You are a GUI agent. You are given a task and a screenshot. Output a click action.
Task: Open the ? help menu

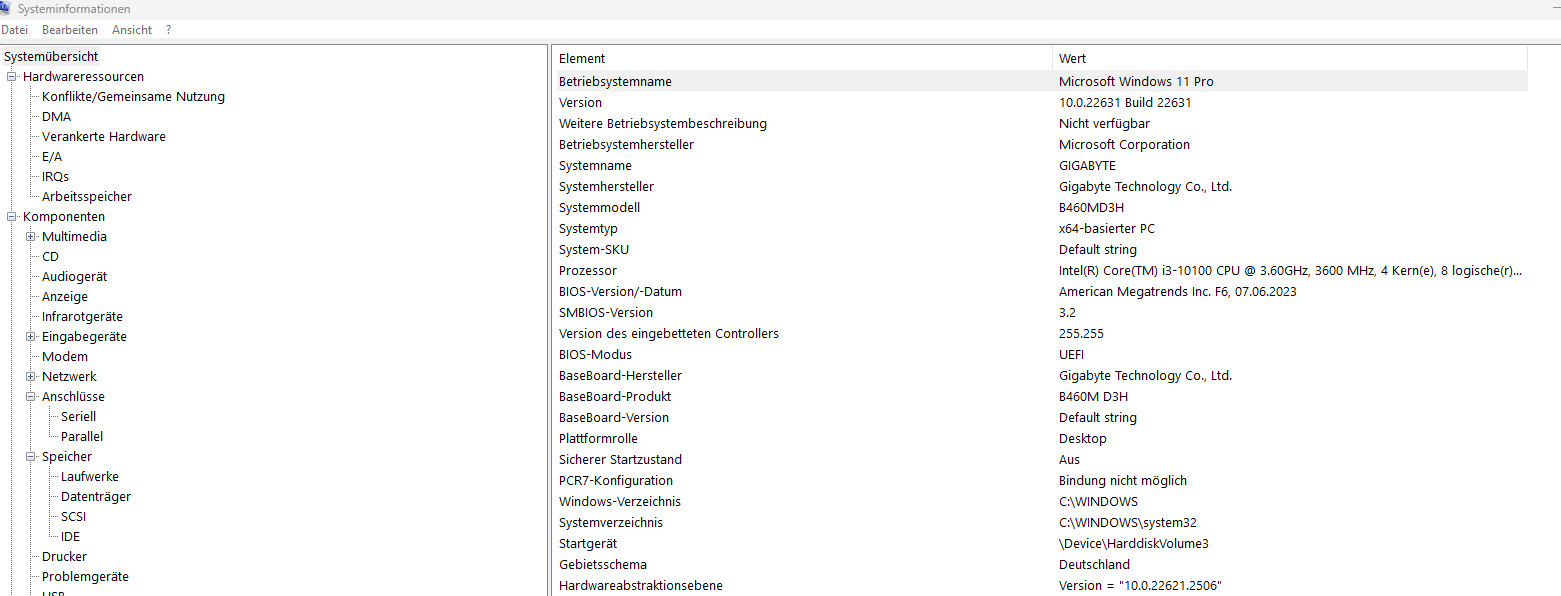169,30
